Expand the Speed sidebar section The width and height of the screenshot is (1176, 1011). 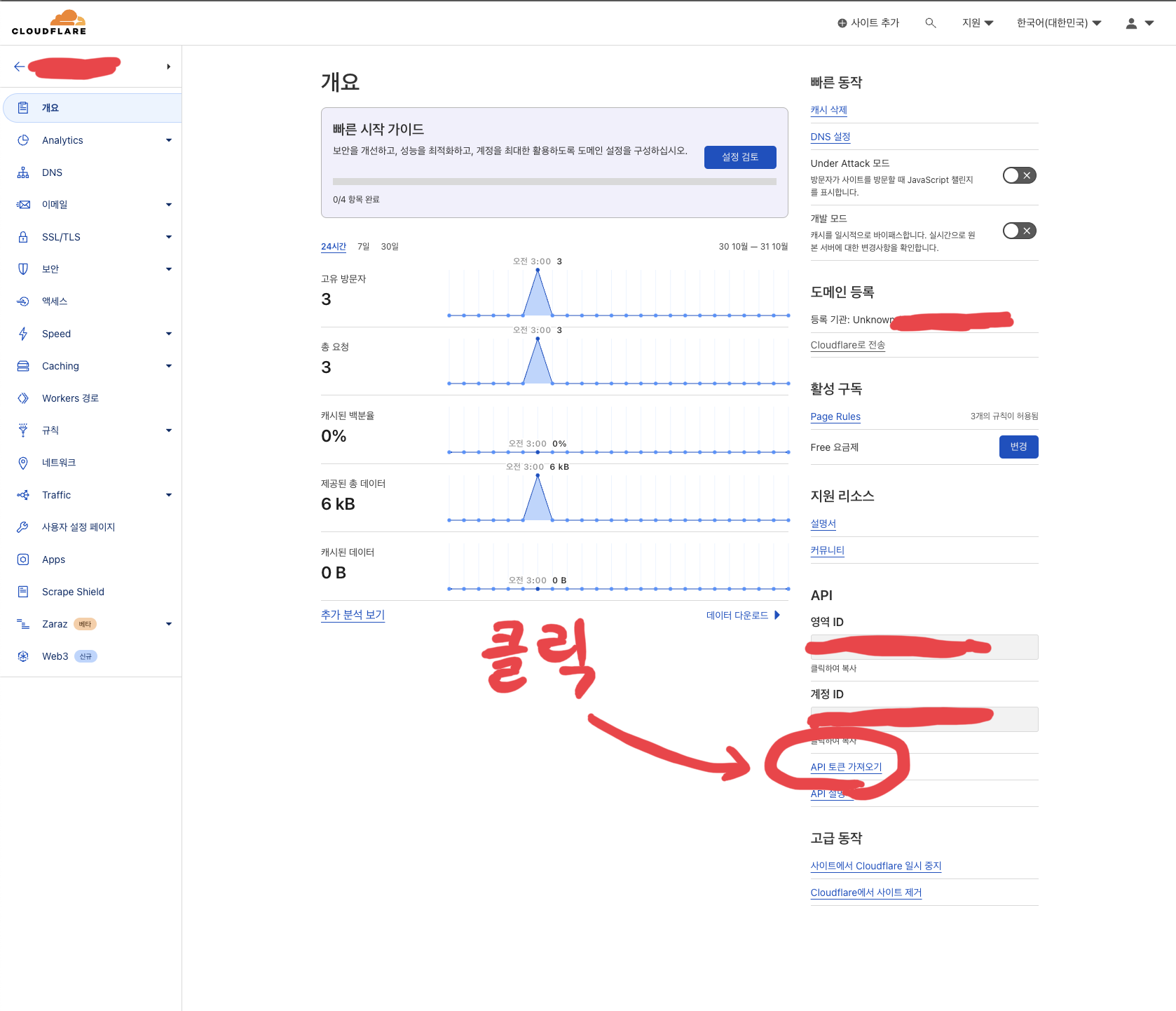(x=169, y=334)
